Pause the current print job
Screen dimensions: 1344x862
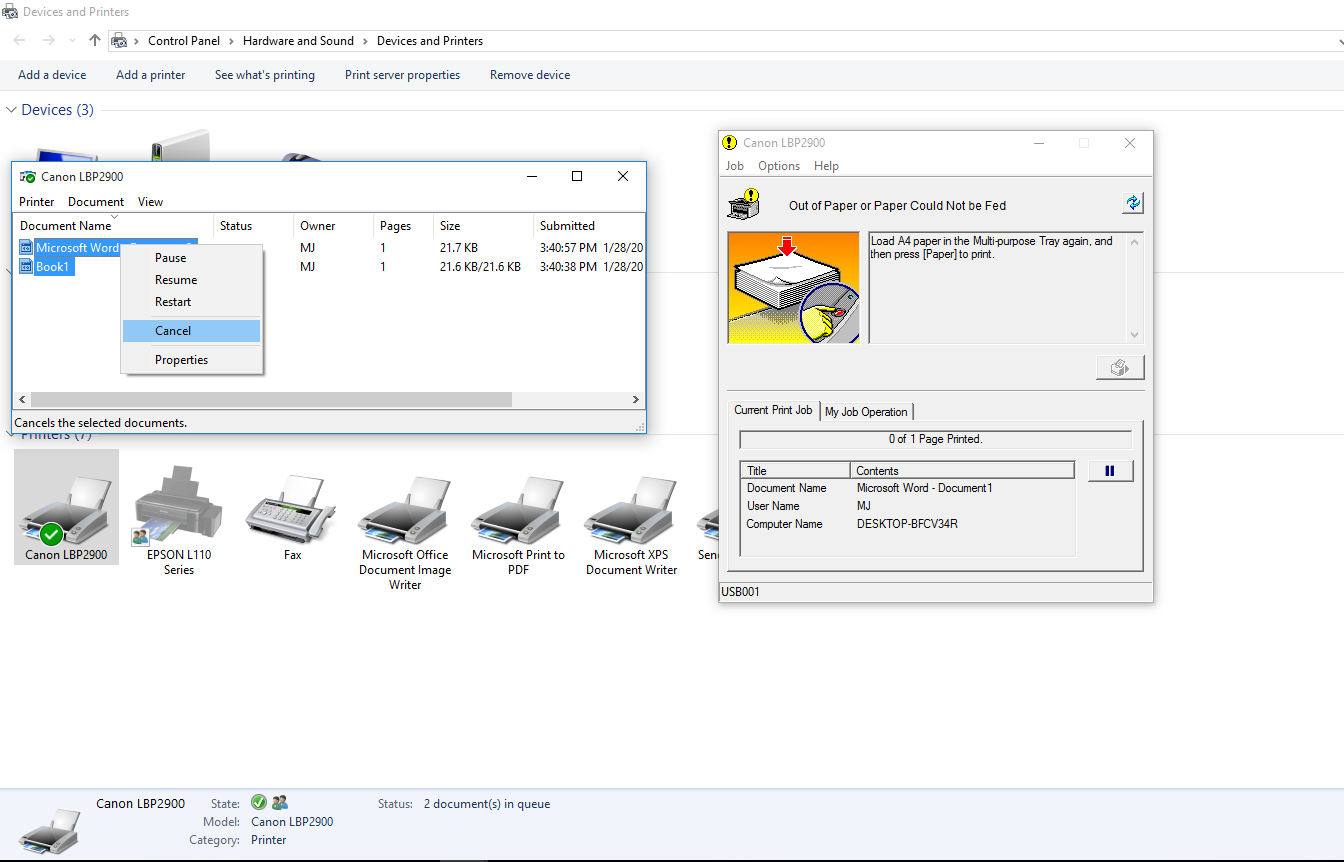pos(1110,470)
